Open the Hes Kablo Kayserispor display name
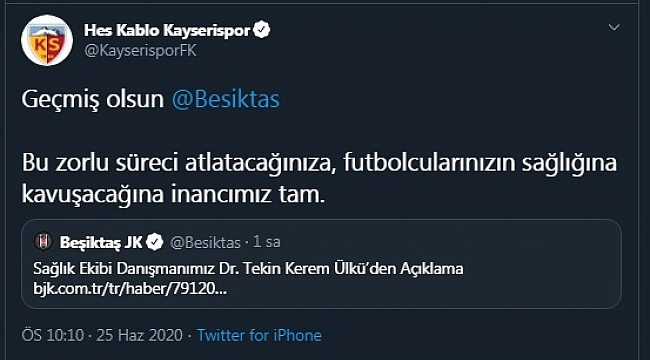 tap(167, 30)
